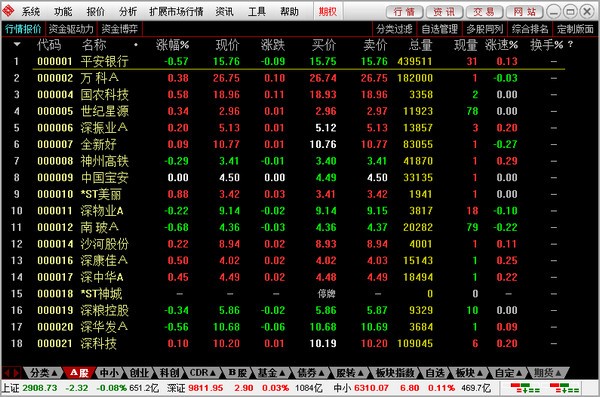
Task: Select the 000002 万科A stock row
Action: point(283,78)
